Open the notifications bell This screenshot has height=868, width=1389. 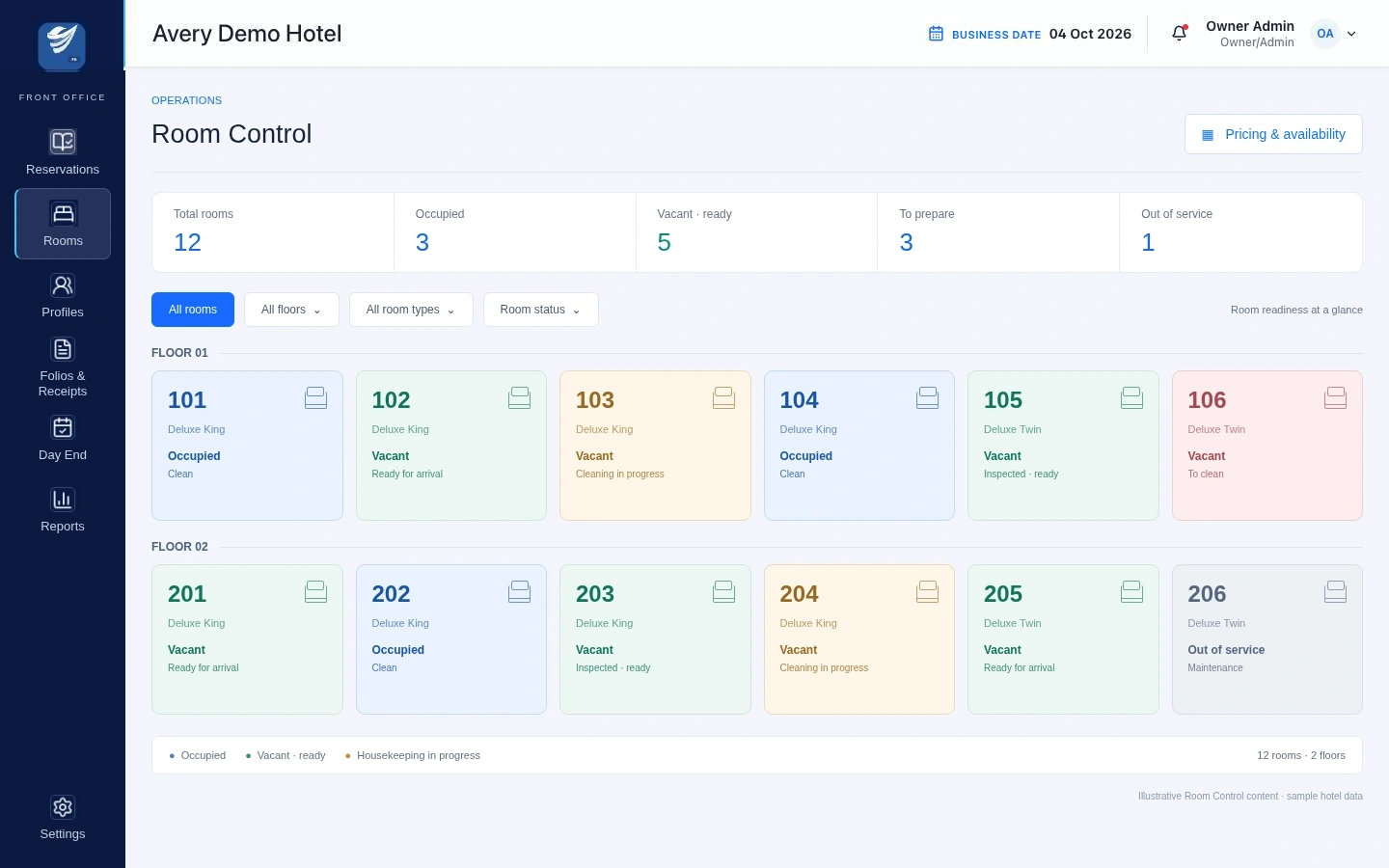(x=1179, y=34)
